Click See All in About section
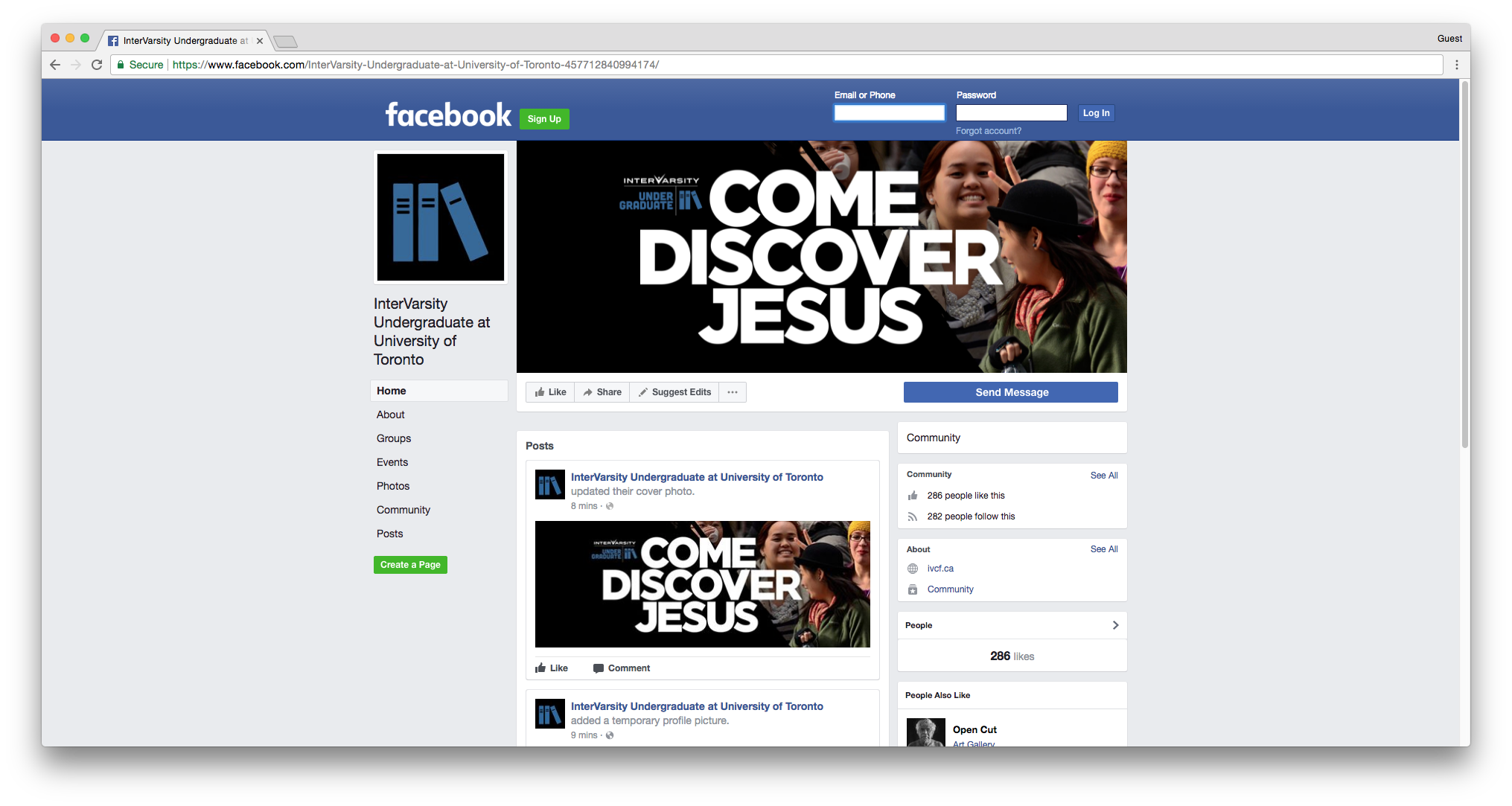This screenshot has height=806, width=1512. (1103, 549)
